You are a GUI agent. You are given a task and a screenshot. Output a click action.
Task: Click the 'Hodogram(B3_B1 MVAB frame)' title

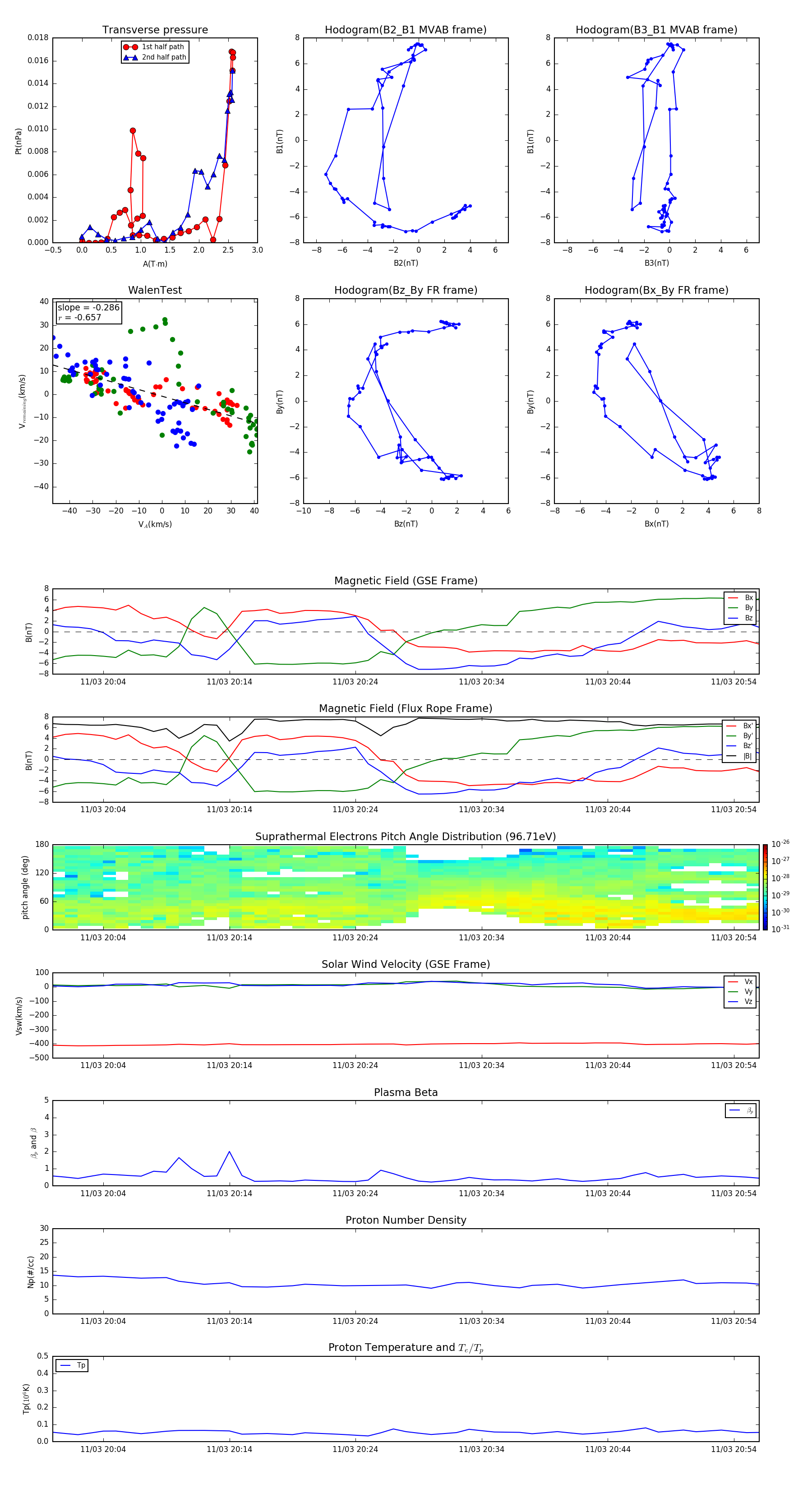tap(656, 30)
